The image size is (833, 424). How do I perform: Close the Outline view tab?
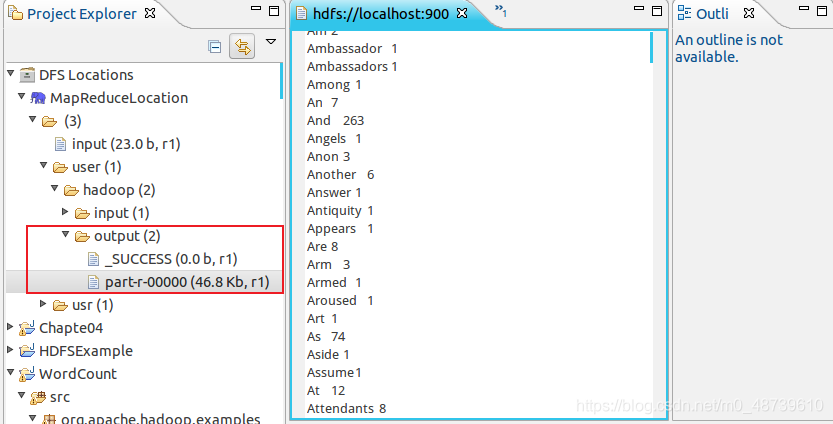[749, 13]
